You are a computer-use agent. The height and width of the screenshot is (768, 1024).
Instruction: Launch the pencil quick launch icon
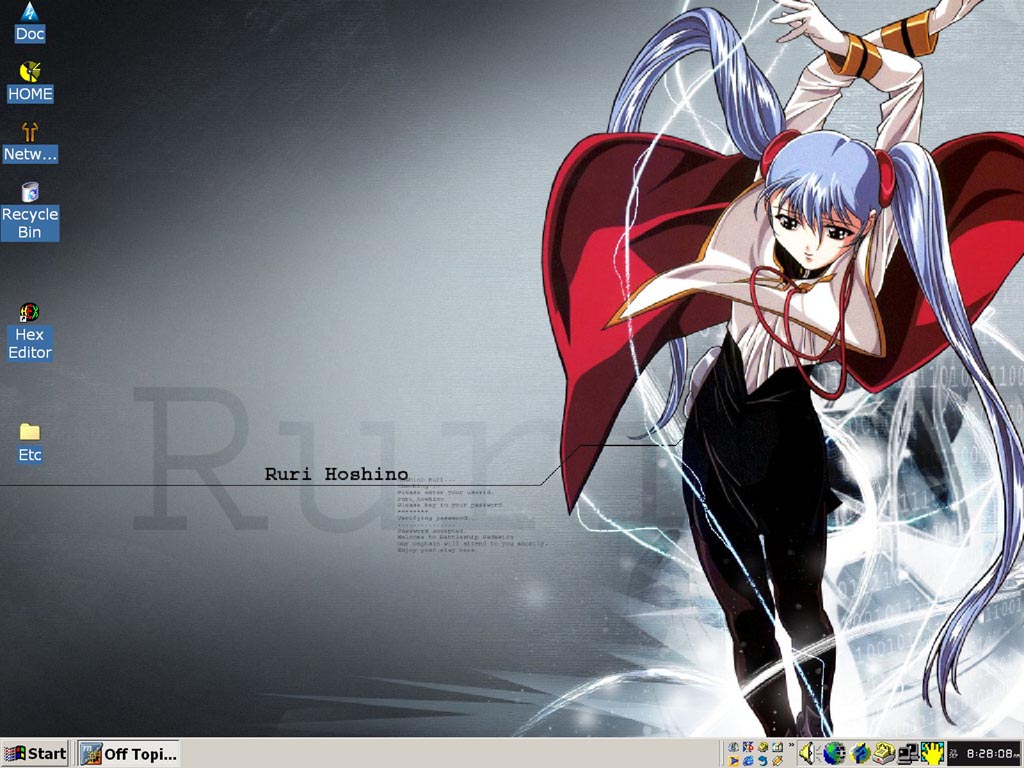point(777,761)
